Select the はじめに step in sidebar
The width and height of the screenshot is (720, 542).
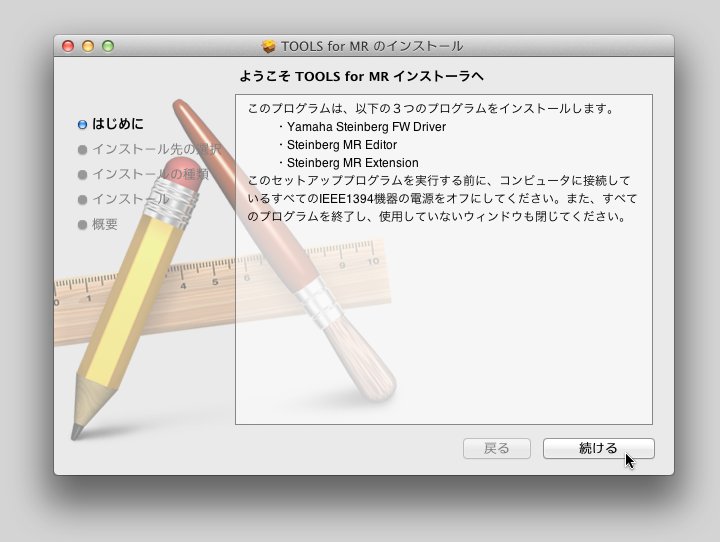point(118,124)
